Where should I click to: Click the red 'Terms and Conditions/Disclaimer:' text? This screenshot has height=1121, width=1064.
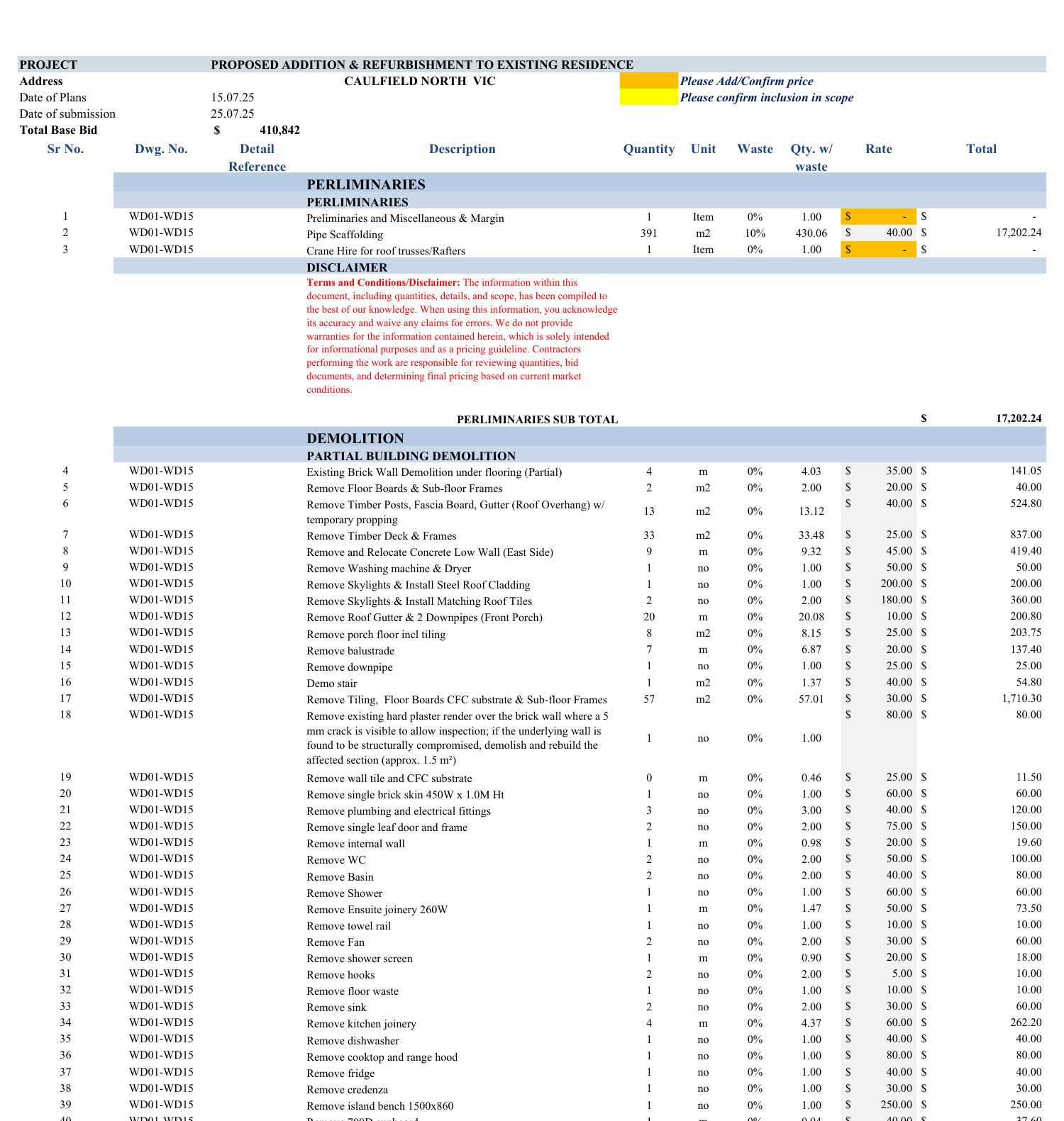pos(383,283)
